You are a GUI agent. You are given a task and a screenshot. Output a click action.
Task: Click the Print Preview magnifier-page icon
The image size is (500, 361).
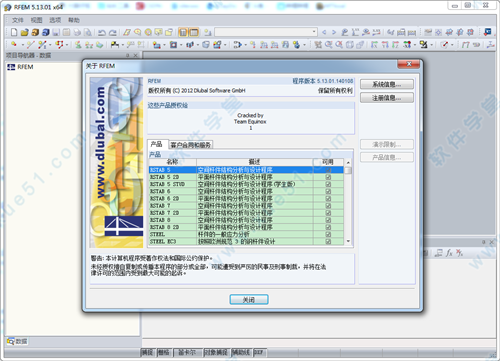pos(88,32)
